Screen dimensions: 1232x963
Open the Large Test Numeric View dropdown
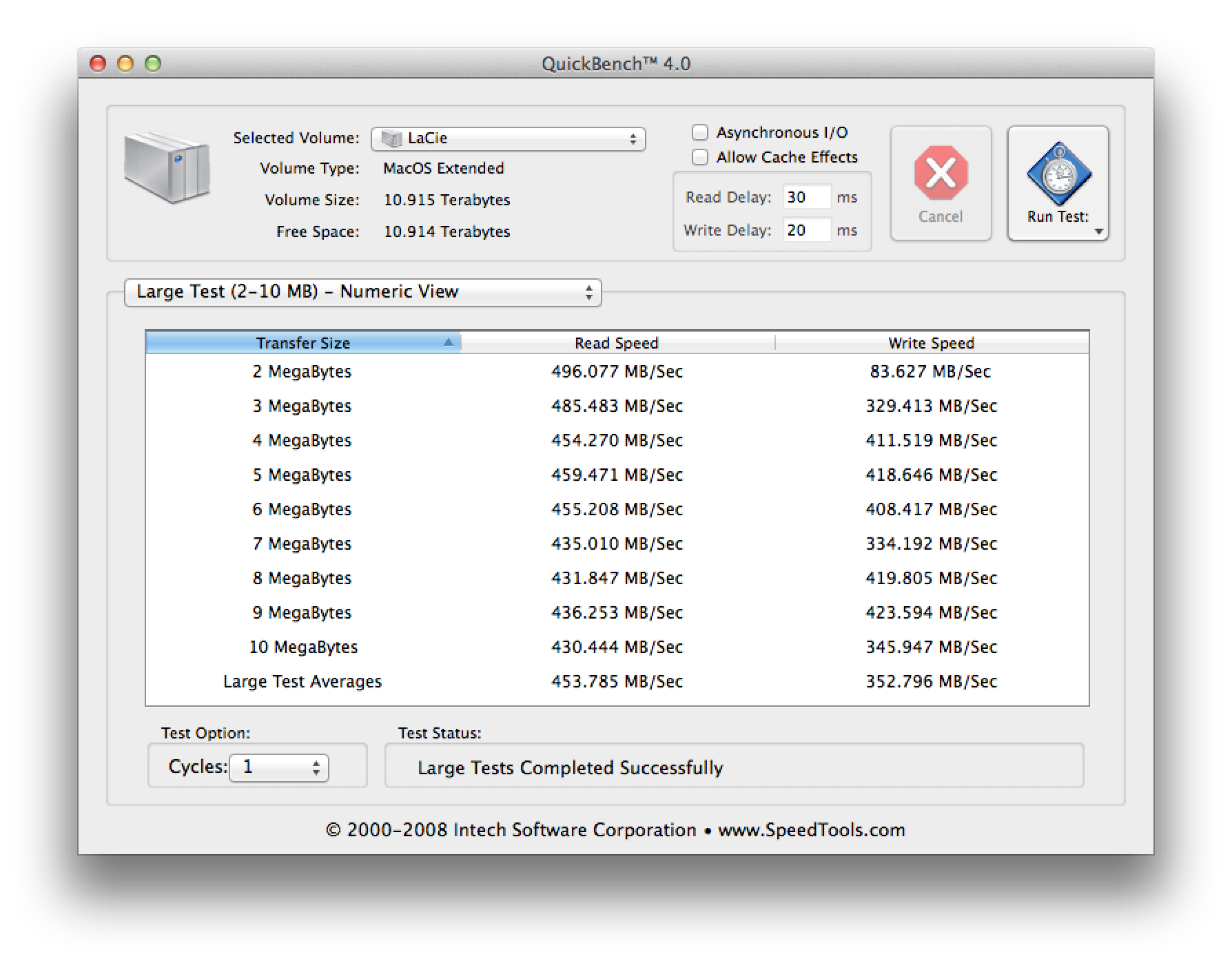click(x=363, y=292)
